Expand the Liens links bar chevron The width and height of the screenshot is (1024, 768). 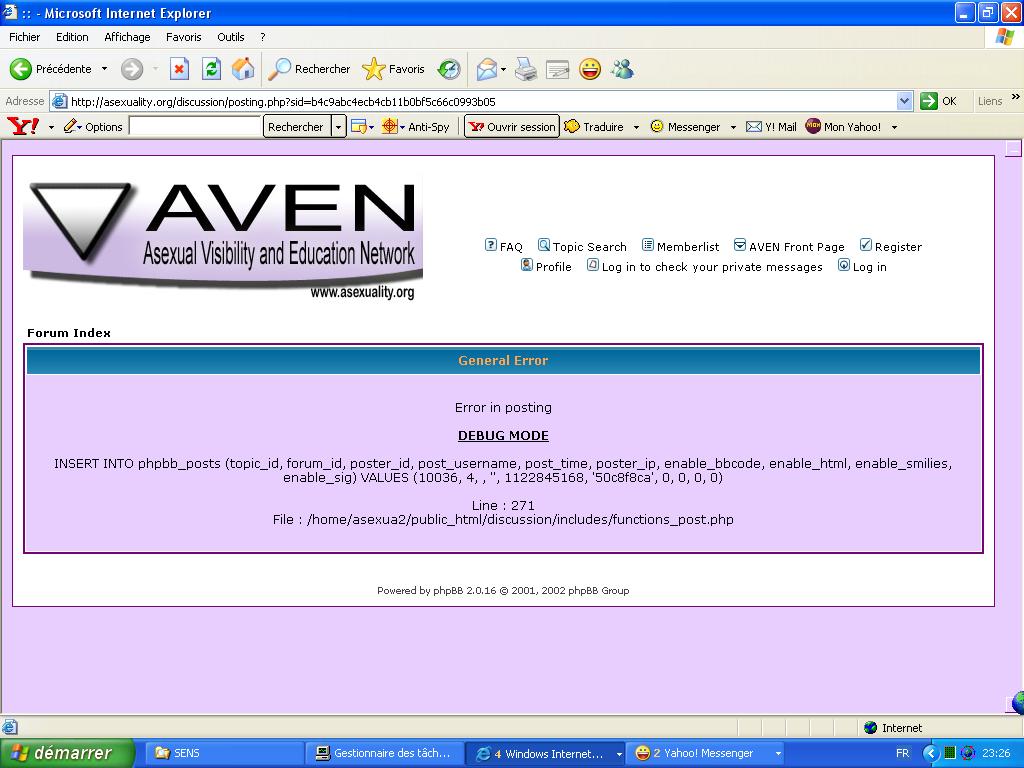[x=1016, y=97]
